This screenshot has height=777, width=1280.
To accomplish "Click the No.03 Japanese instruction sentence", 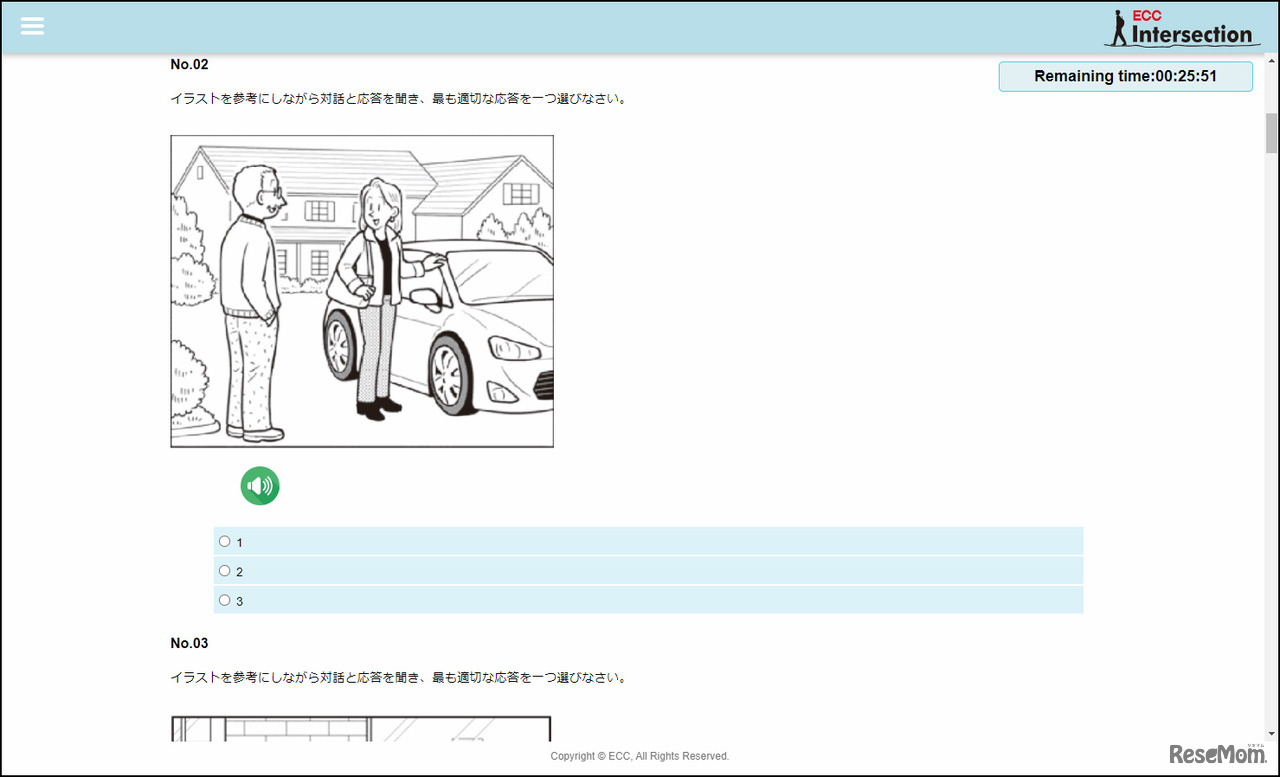I will pyautogui.click(x=399, y=678).
